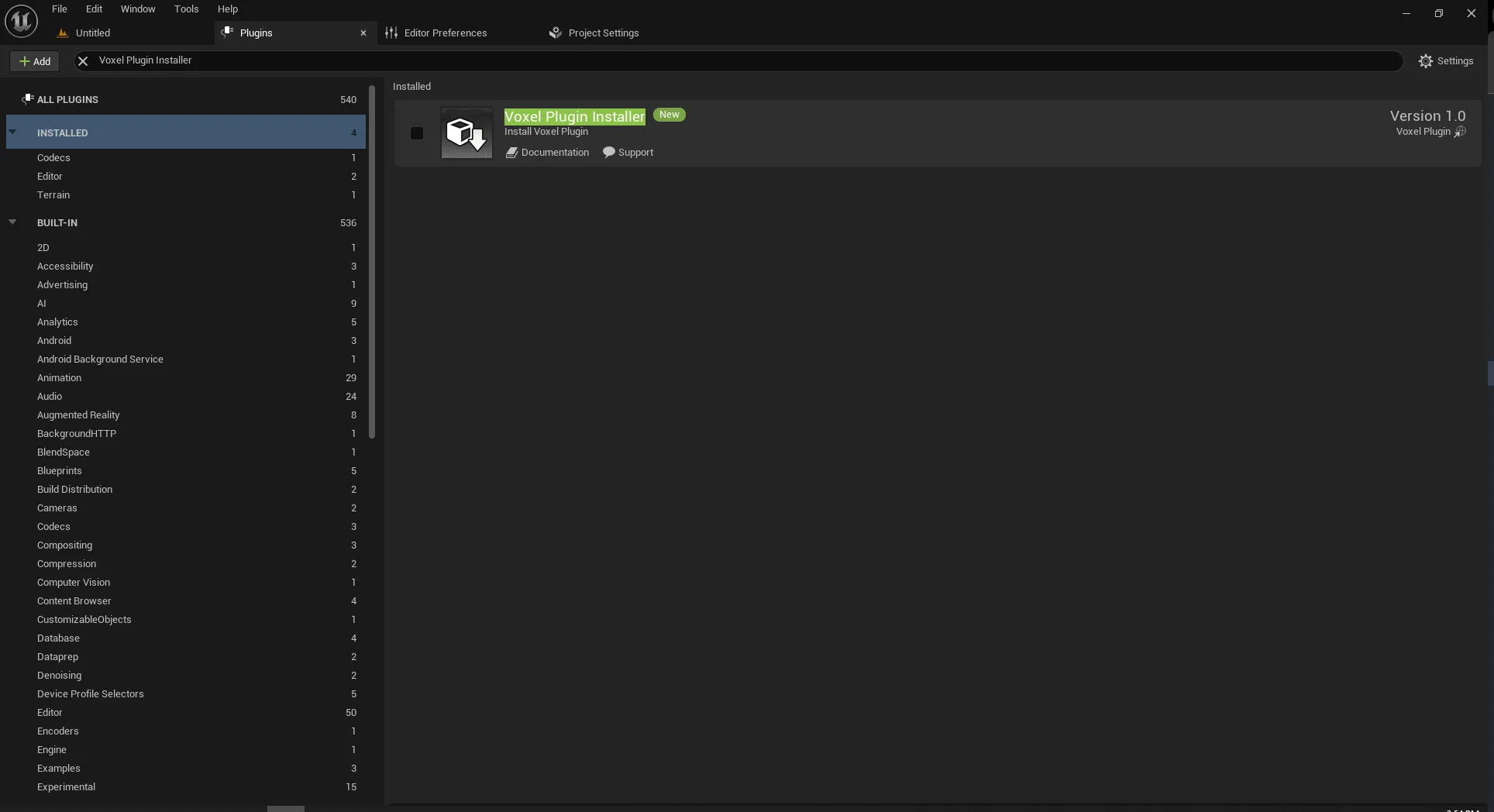Click the Voxel Plugin Installer cube thumbnail
1494x812 pixels.
pyautogui.click(x=466, y=133)
